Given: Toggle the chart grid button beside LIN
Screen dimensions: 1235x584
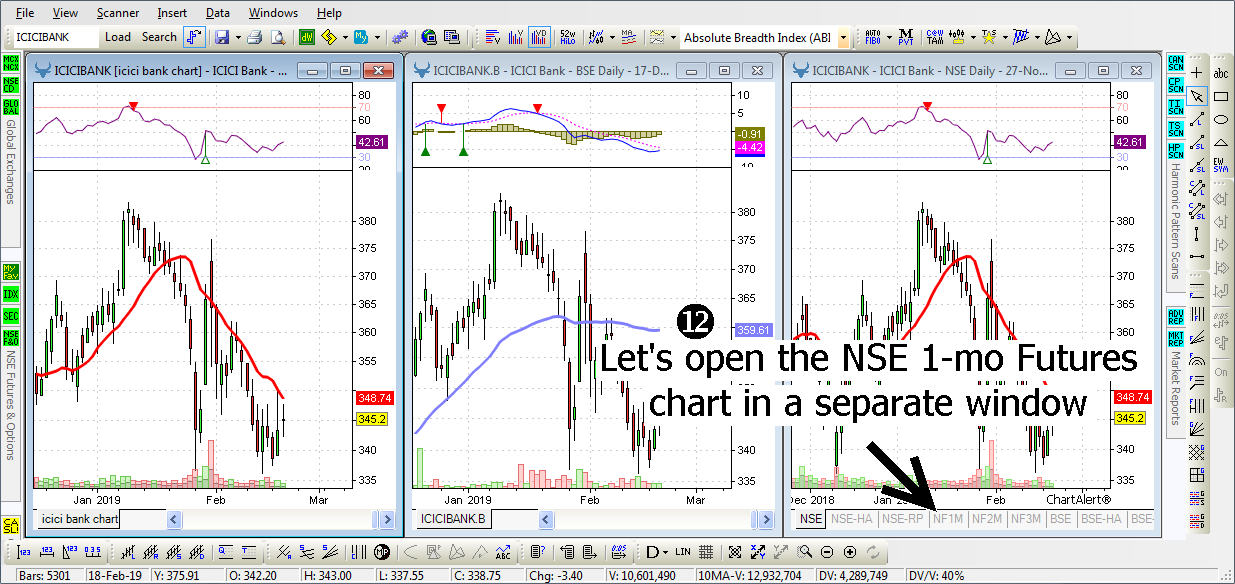Looking at the screenshot, I should click(x=706, y=552).
